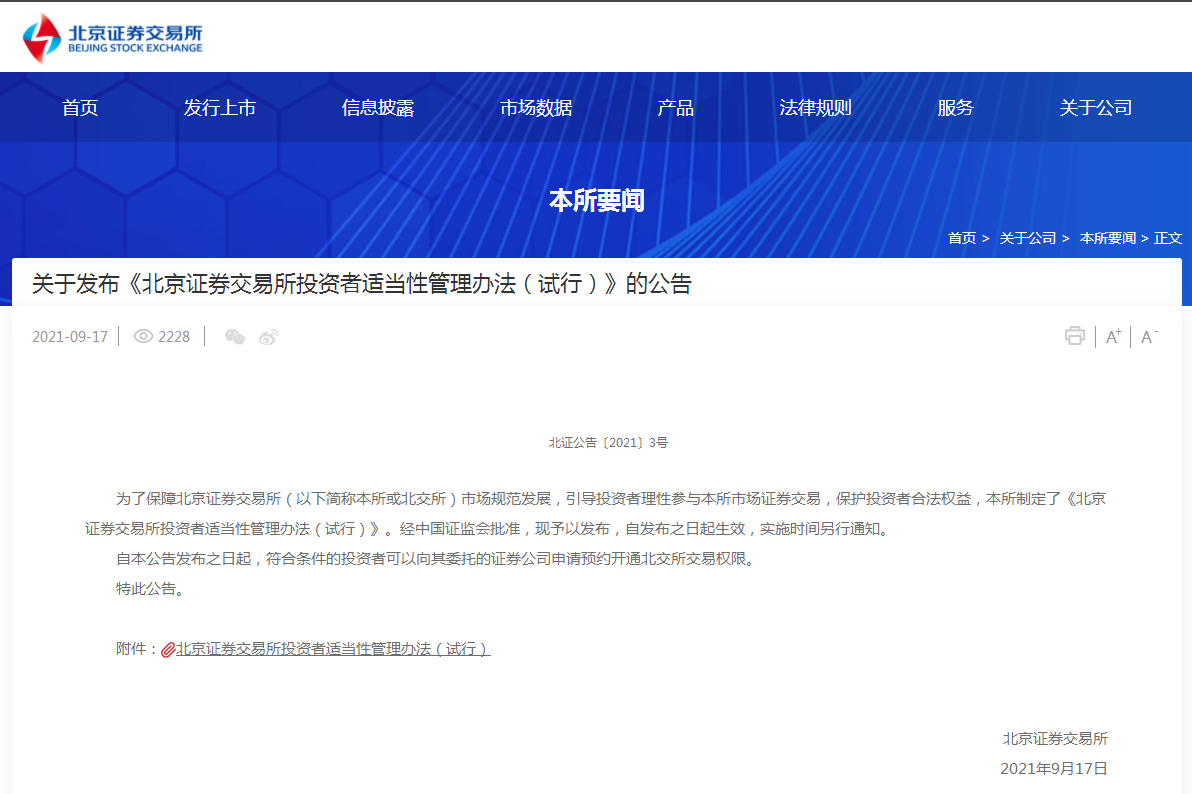
Task: Click the closing date 2021年9月17日
Action: click(x=1054, y=768)
